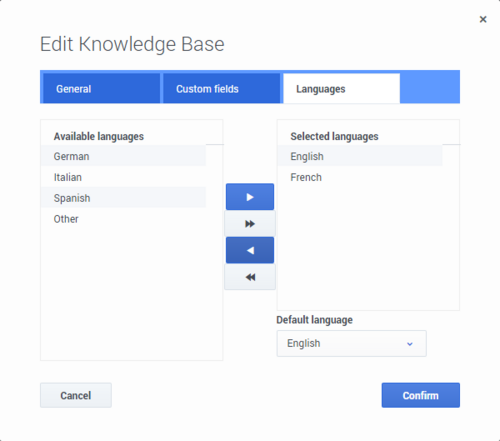The image size is (500, 441).
Task: Click the single right arrow move button
Action: (x=250, y=197)
